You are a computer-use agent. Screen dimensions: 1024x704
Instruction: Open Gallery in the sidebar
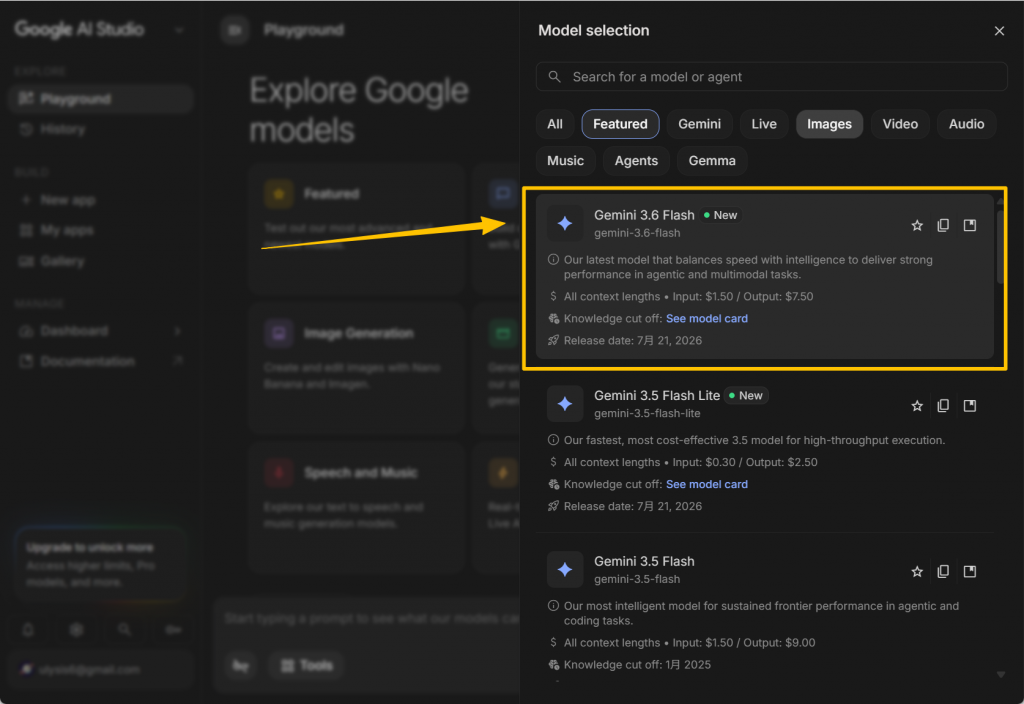101,261
